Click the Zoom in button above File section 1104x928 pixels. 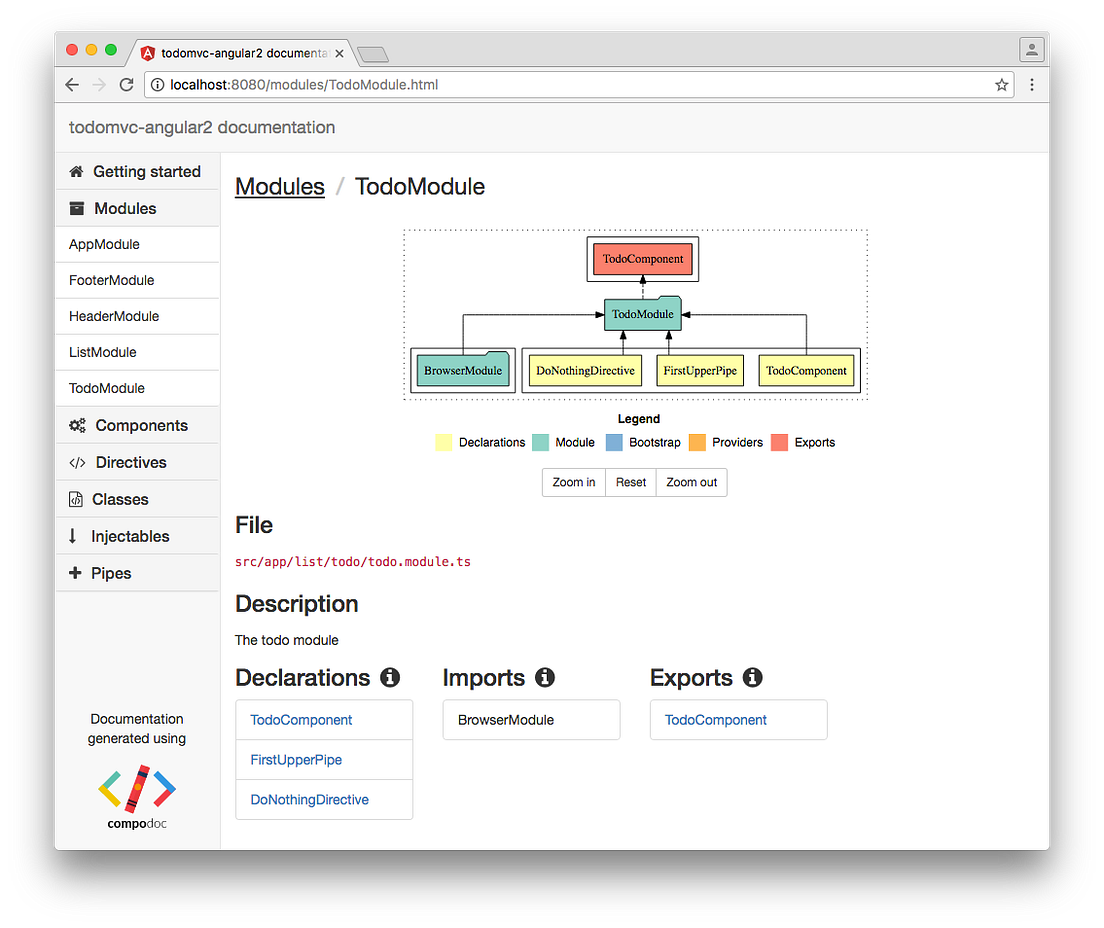pyautogui.click(x=573, y=482)
